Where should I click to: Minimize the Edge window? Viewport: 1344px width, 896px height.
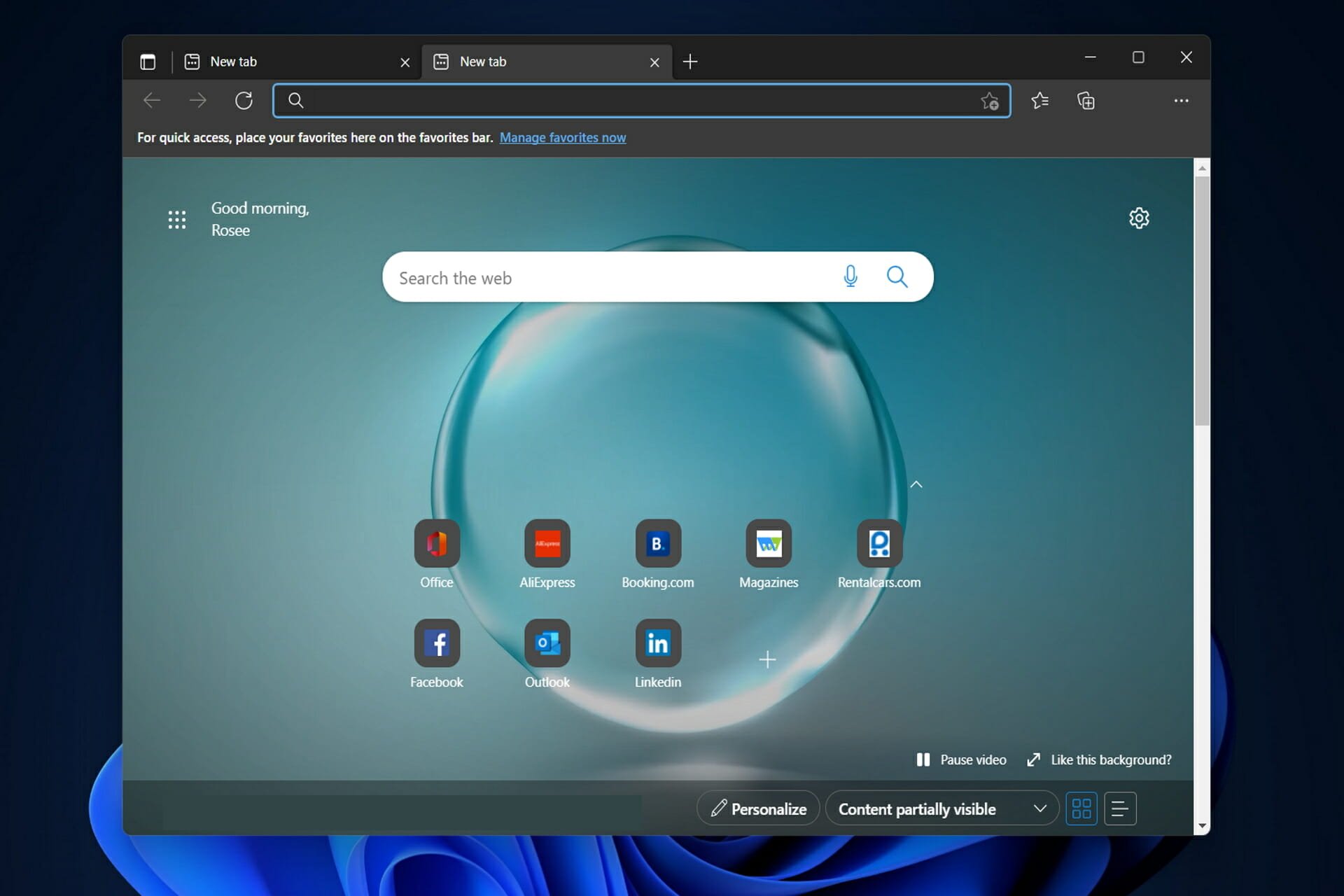tap(1090, 57)
